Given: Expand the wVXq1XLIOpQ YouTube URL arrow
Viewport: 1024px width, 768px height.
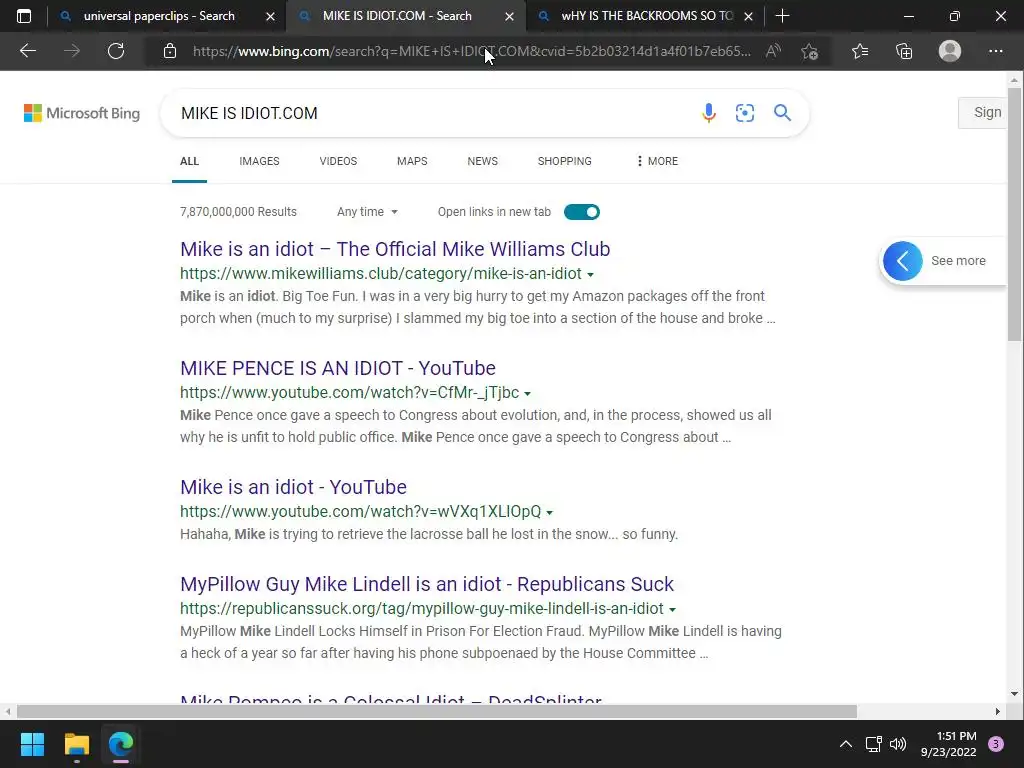Looking at the screenshot, I should pyautogui.click(x=550, y=512).
